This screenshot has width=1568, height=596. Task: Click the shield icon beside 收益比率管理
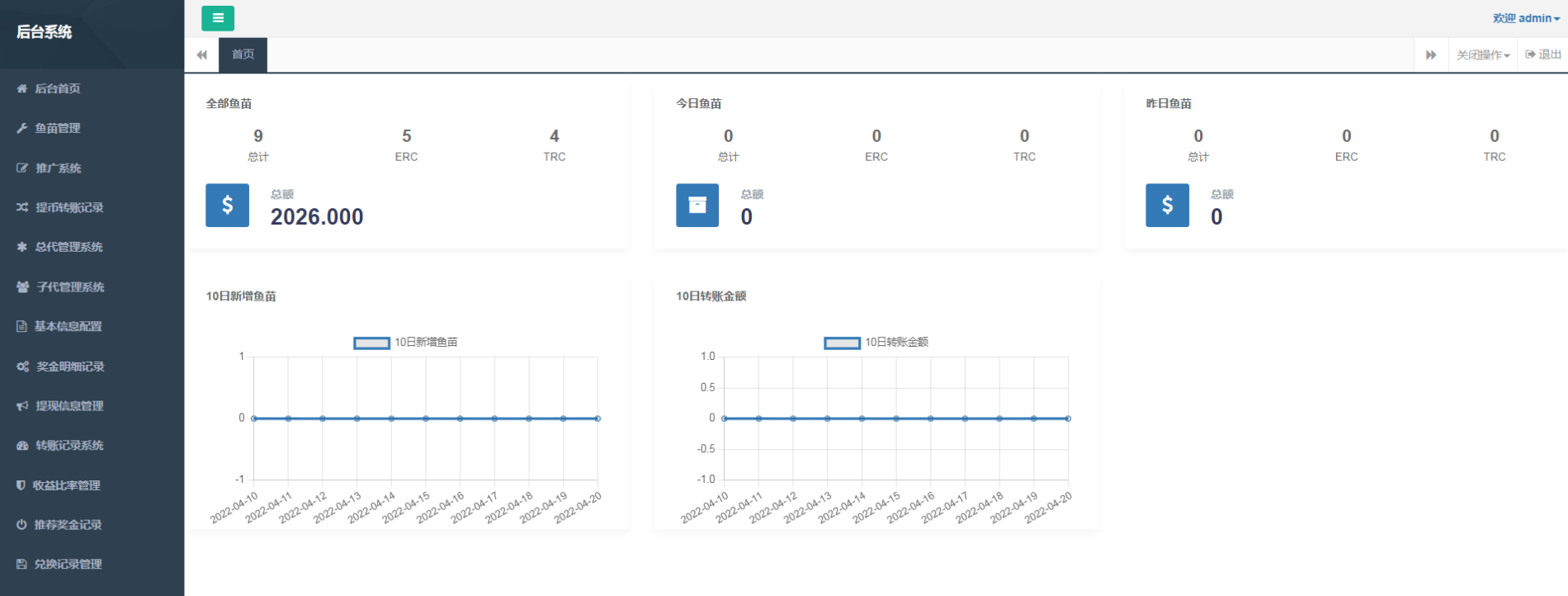[21, 485]
